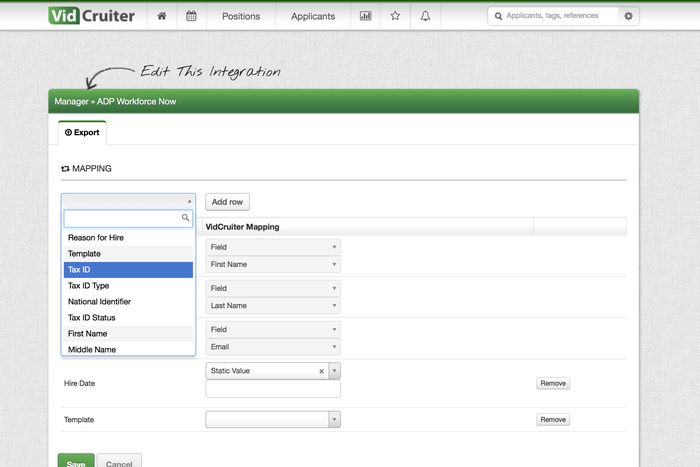Screen dimensions: 700x467
Task: Clear the Static Value selection with x
Action: click(x=321, y=371)
